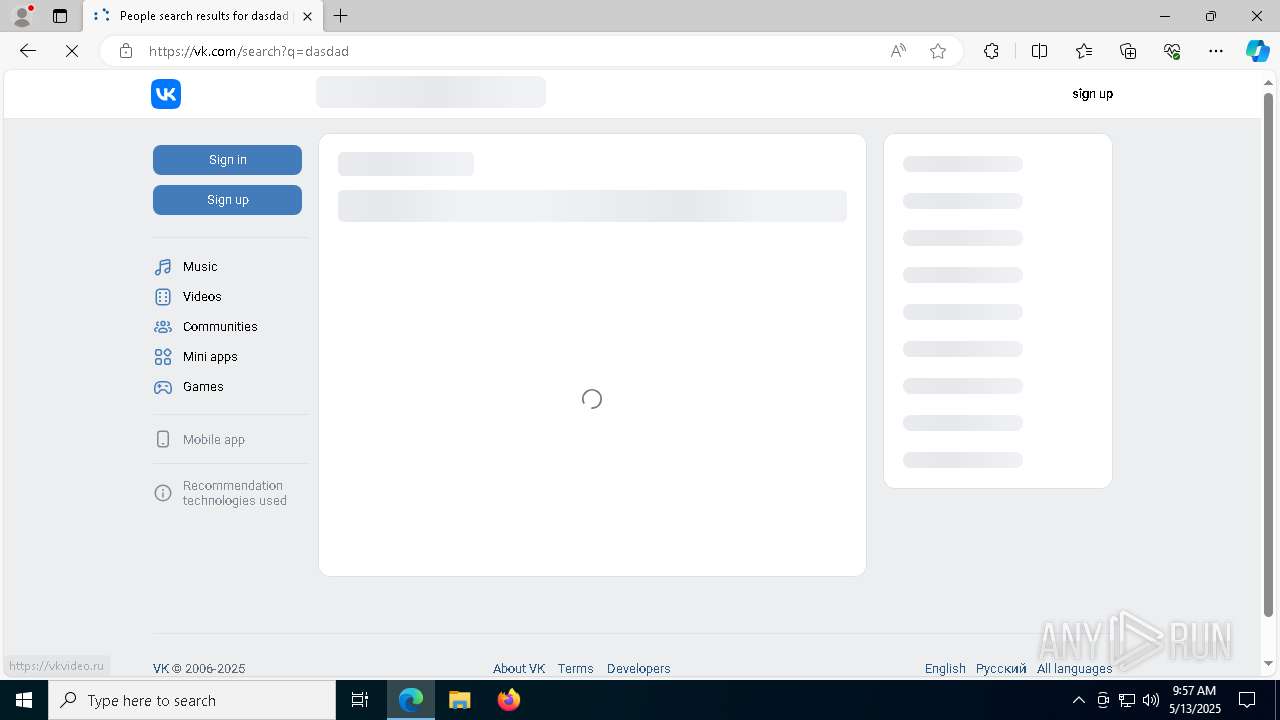
Task: Open the clock showing 9:57 AM
Action: click(1194, 700)
